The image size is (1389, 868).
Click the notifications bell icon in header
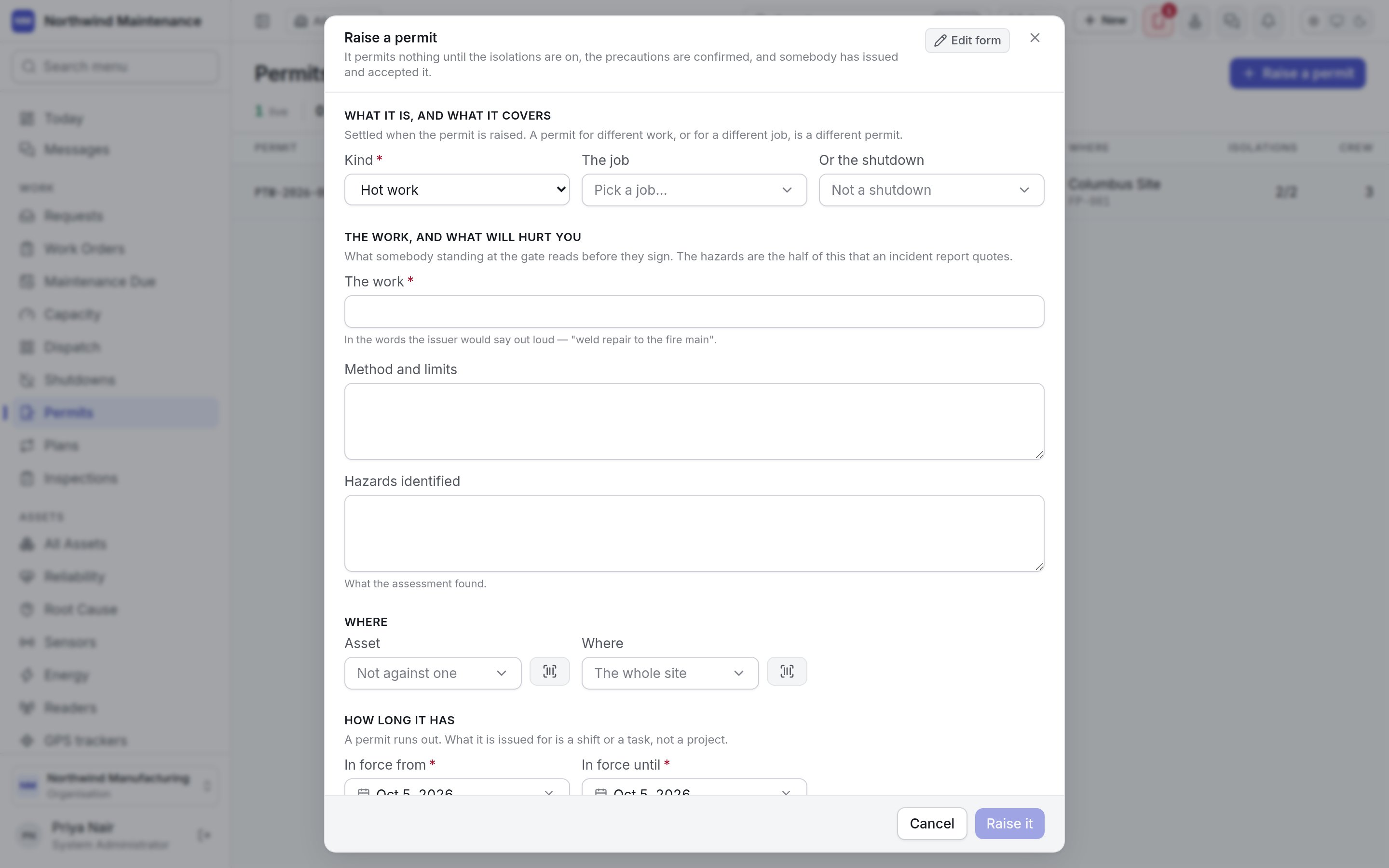point(1268,21)
